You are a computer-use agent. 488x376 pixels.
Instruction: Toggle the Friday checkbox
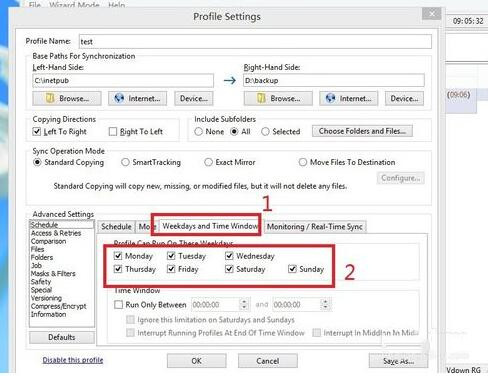tap(171, 269)
